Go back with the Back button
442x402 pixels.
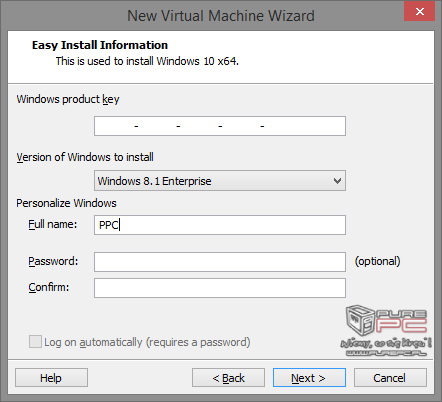pos(228,378)
